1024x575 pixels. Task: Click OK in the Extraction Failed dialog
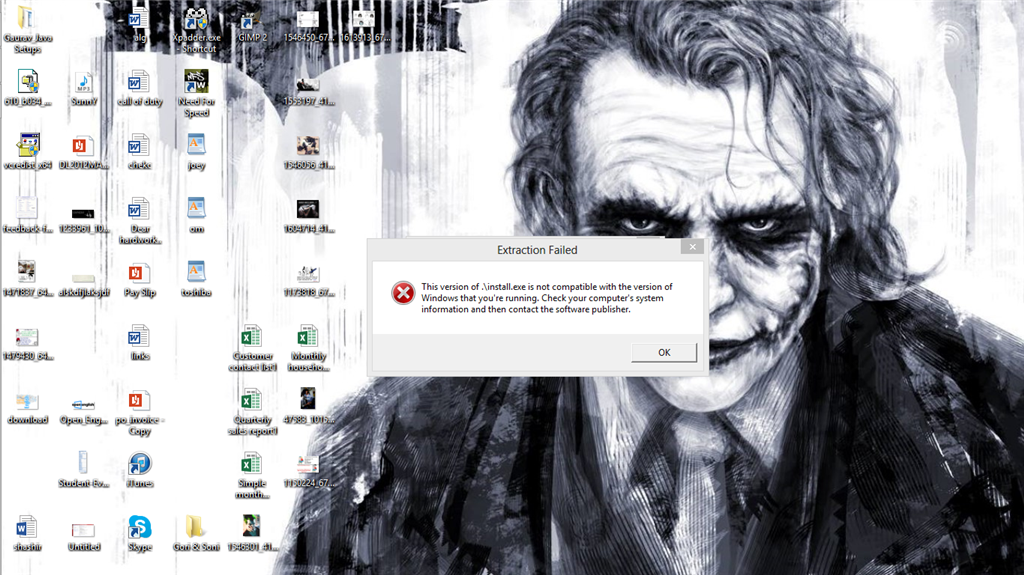point(664,352)
